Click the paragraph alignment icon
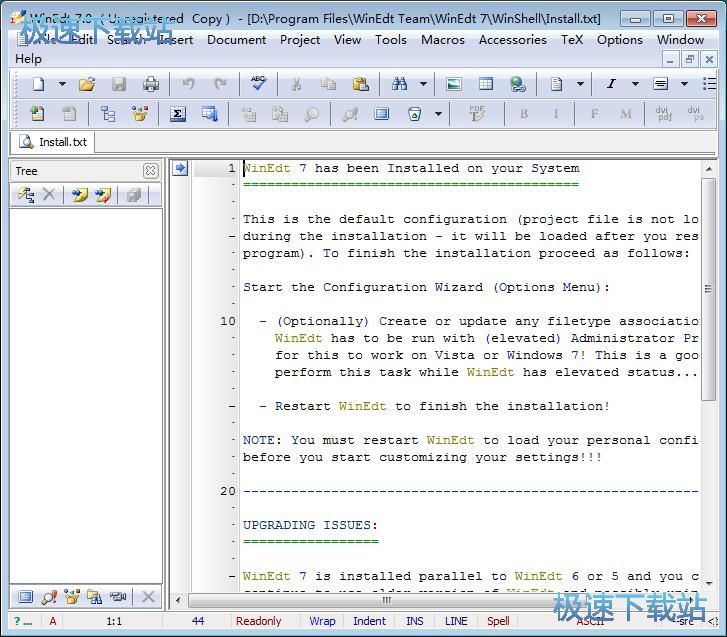 click(660, 84)
